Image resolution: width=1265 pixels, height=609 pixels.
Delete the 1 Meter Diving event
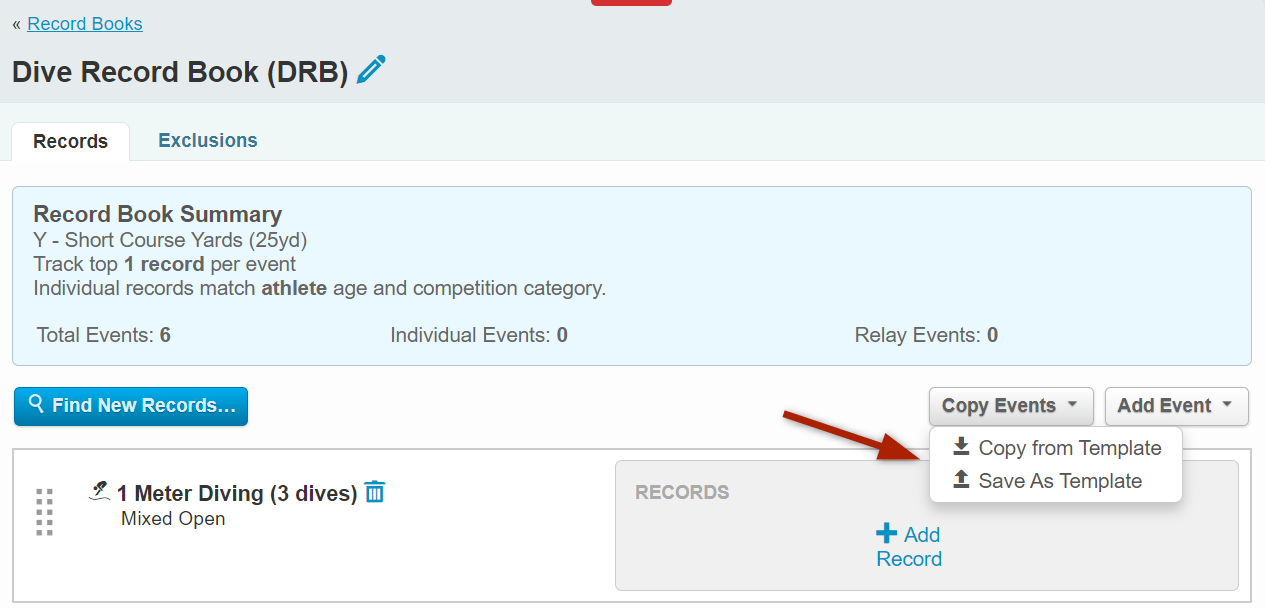click(375, 492)
